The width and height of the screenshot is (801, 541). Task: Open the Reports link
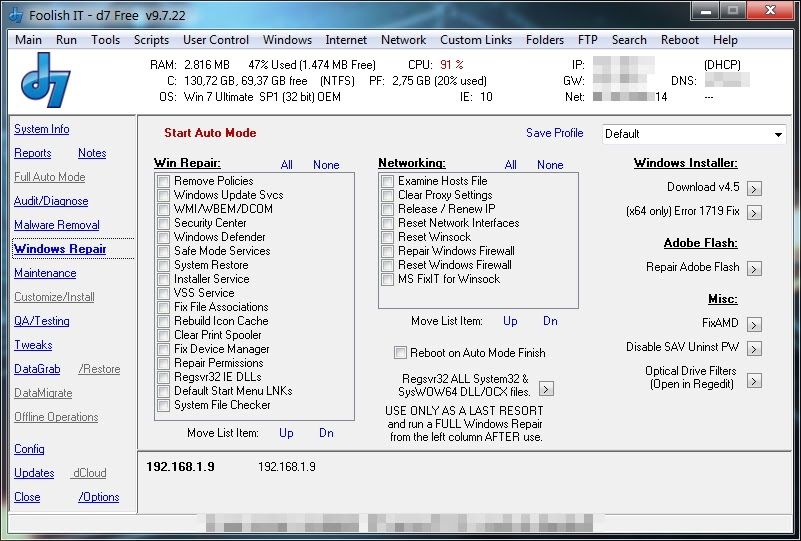click(33, 153)
